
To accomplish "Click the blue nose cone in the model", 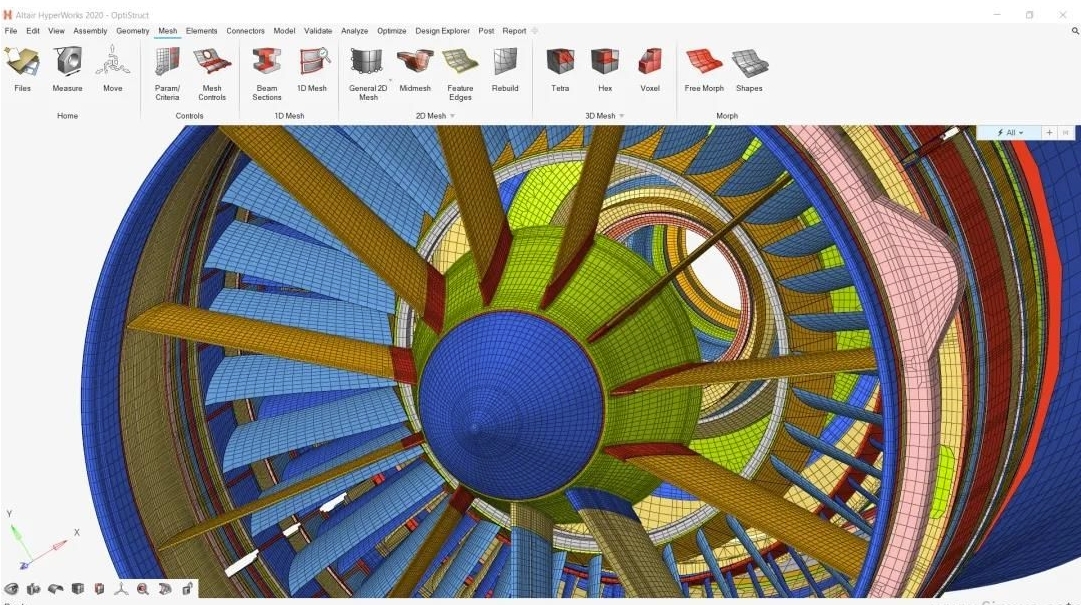I will pos(511,405).
